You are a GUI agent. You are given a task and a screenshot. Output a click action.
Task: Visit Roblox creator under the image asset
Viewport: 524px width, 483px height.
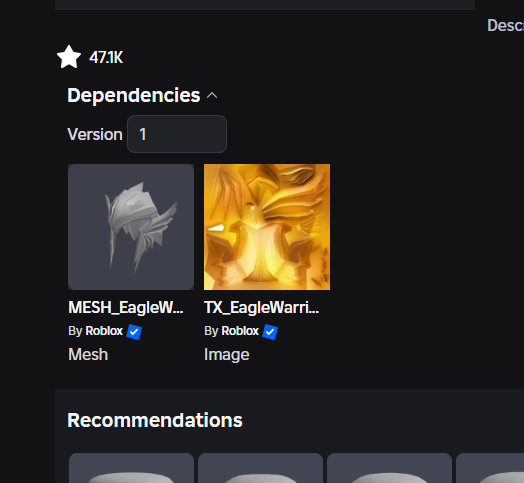(x=240, y=331)
